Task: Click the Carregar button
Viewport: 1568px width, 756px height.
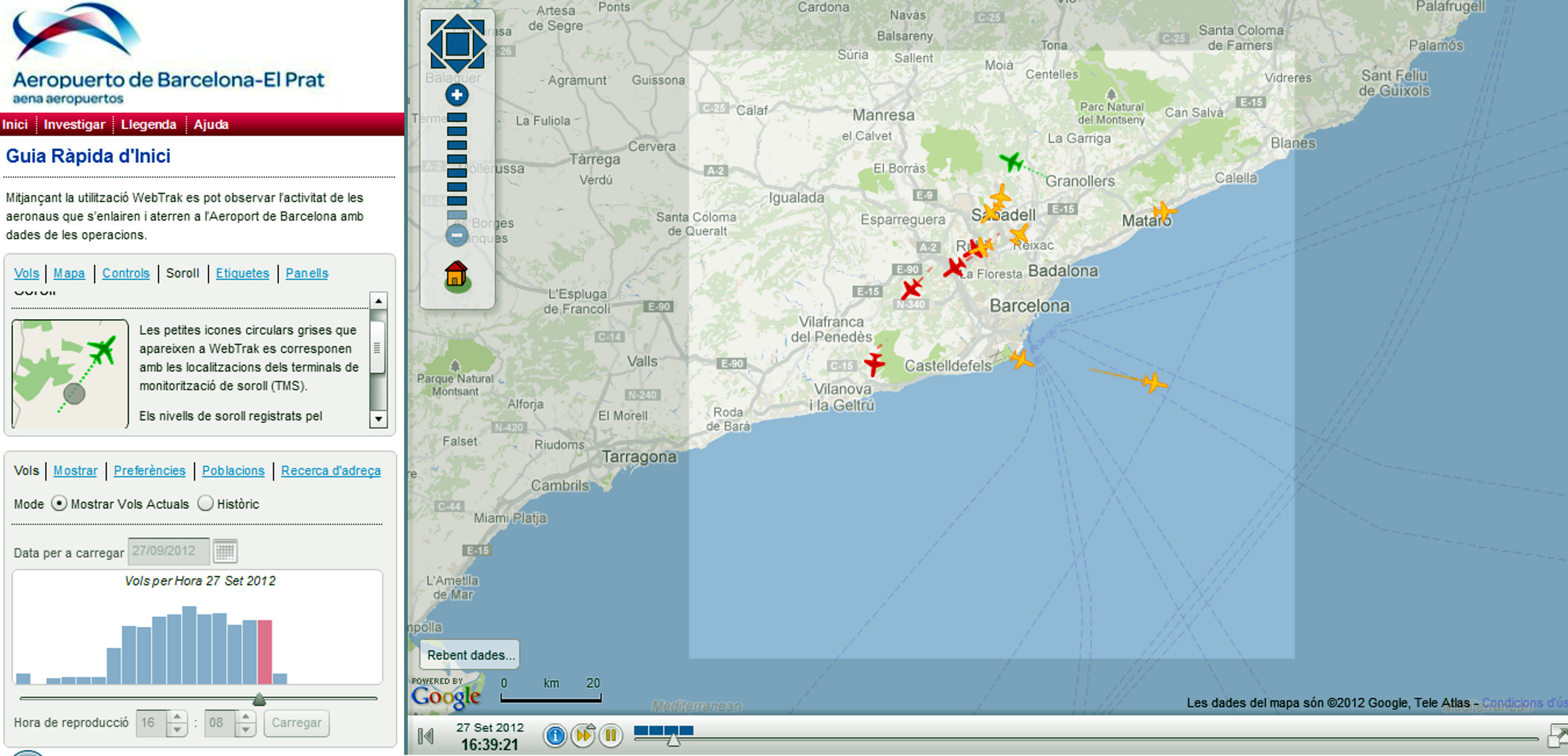Action: pos(297,723)
